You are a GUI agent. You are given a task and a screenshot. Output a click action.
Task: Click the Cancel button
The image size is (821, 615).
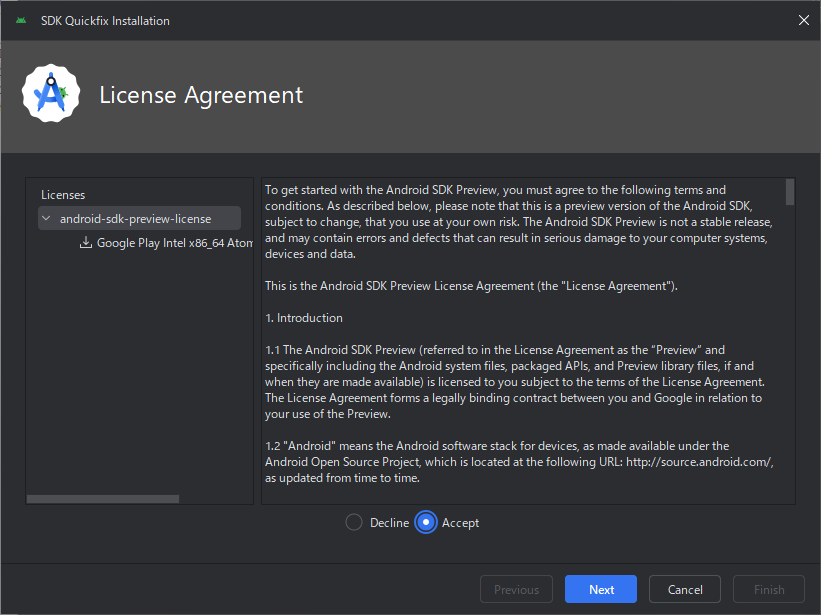point(685,589)
